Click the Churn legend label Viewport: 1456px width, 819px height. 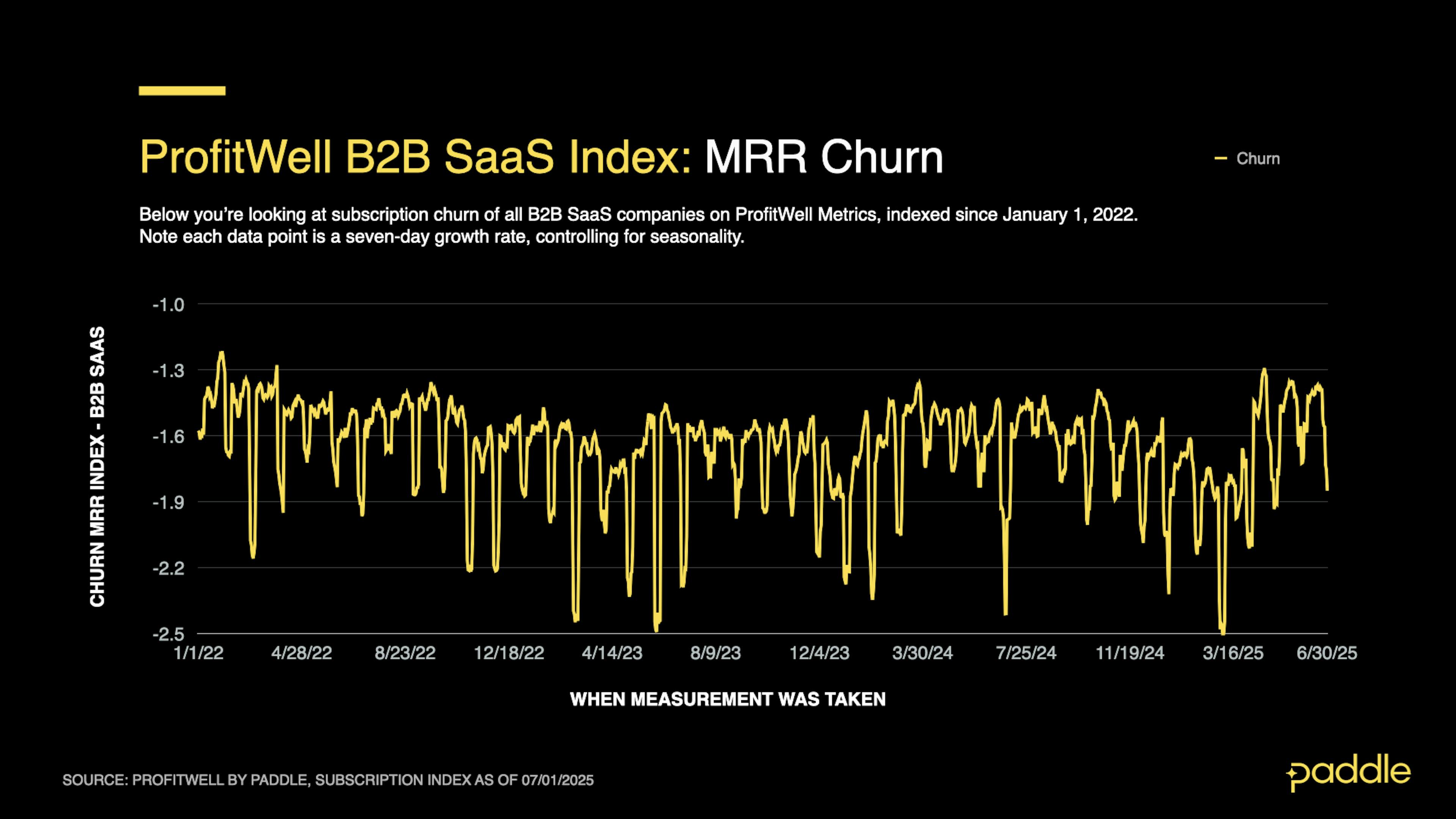click(1258, 158)
